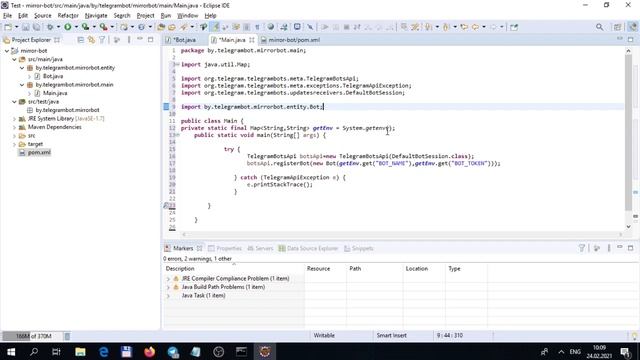Click the Pin Editor toolbar icon
The image size is (640, 360).
pyautogui.click(x=514, y=27)
